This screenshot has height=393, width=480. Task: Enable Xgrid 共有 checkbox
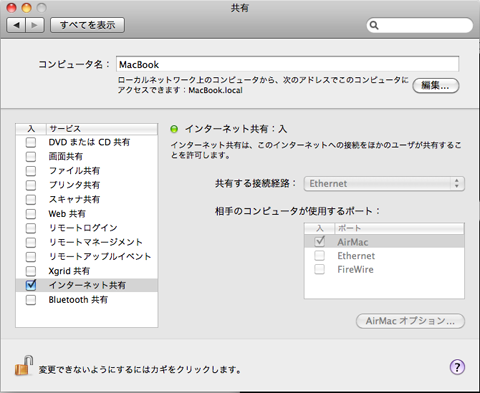click(x=31, y=271)
